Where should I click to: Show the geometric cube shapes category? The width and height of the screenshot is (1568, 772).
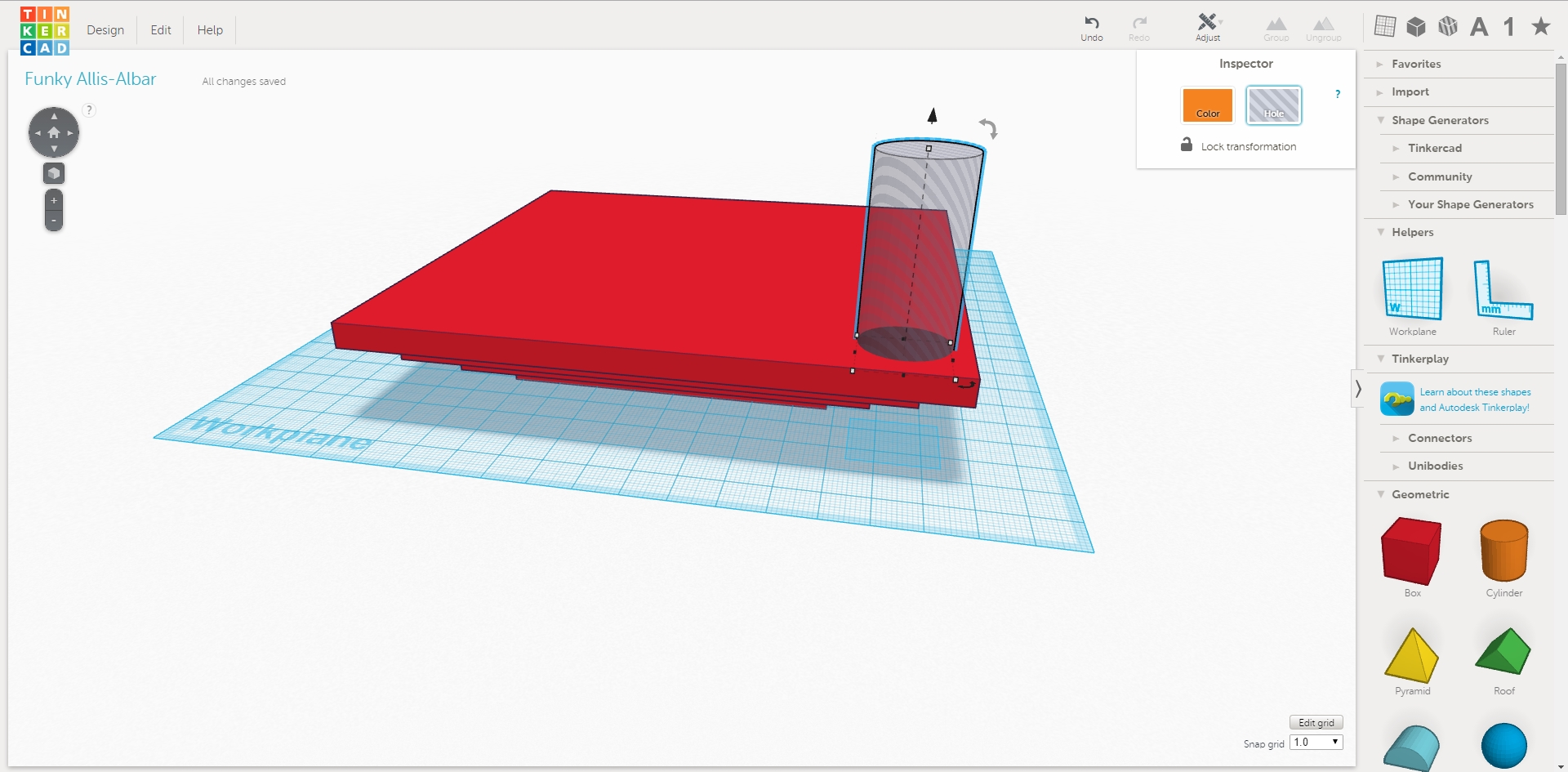point(1416,27)
